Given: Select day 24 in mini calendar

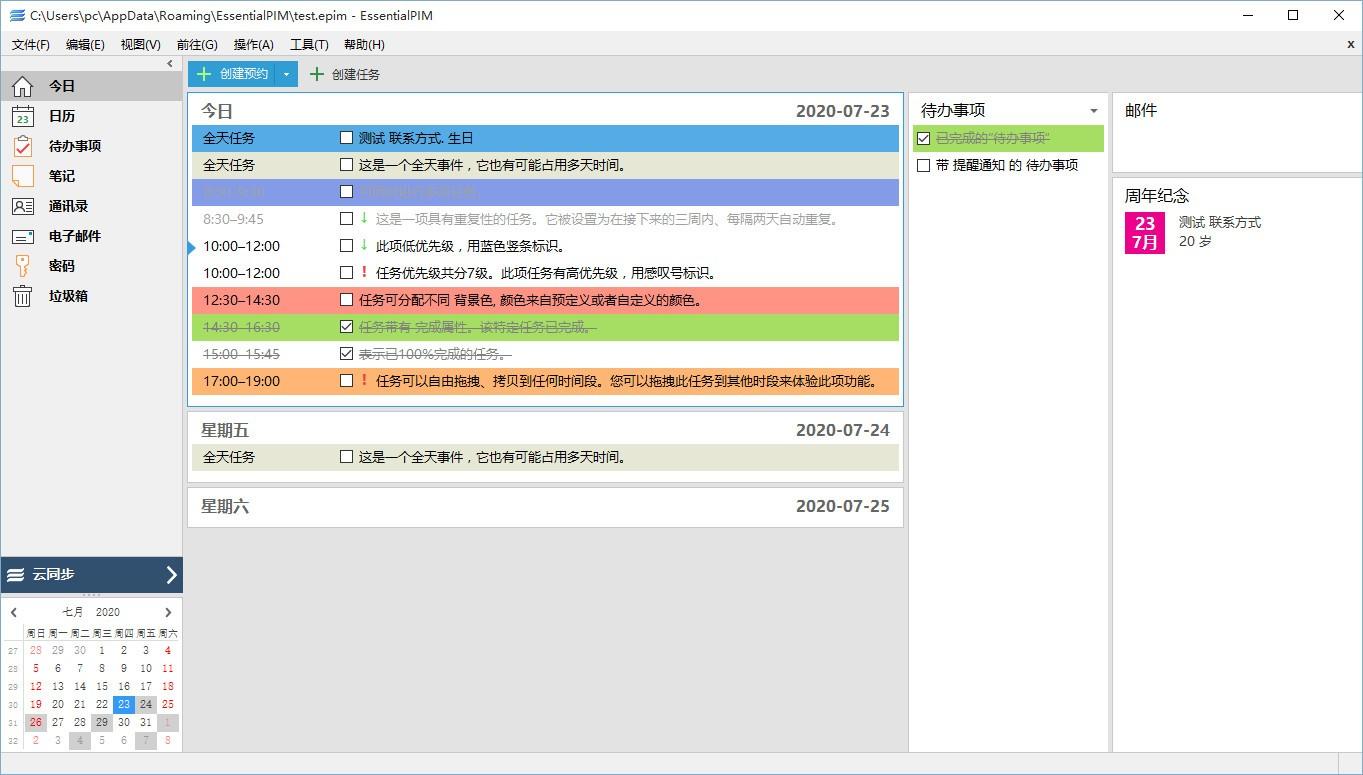Looking at the screenshot, I should point(146,704).
